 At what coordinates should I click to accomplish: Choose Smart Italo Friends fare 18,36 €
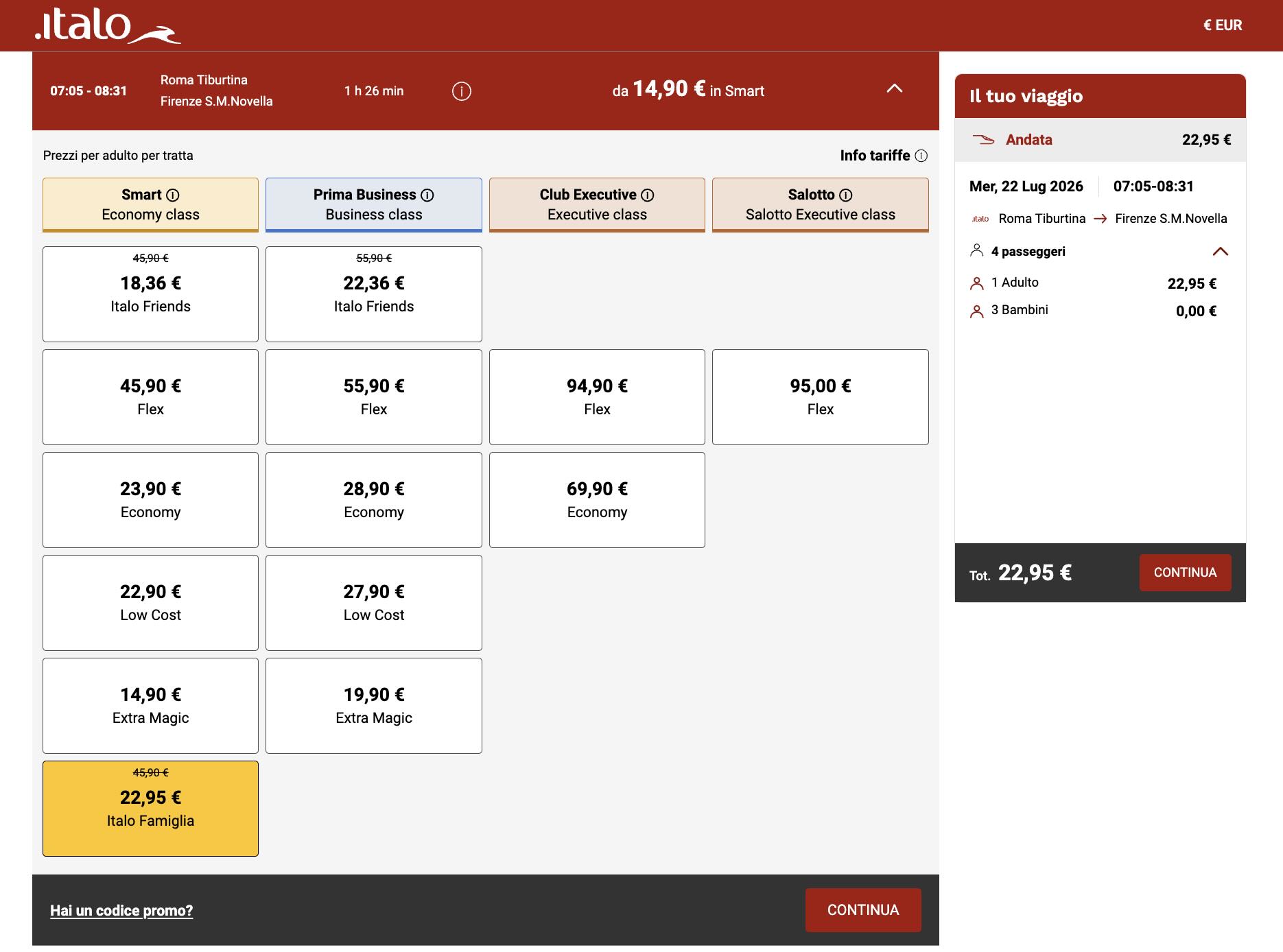coord(151,294)
